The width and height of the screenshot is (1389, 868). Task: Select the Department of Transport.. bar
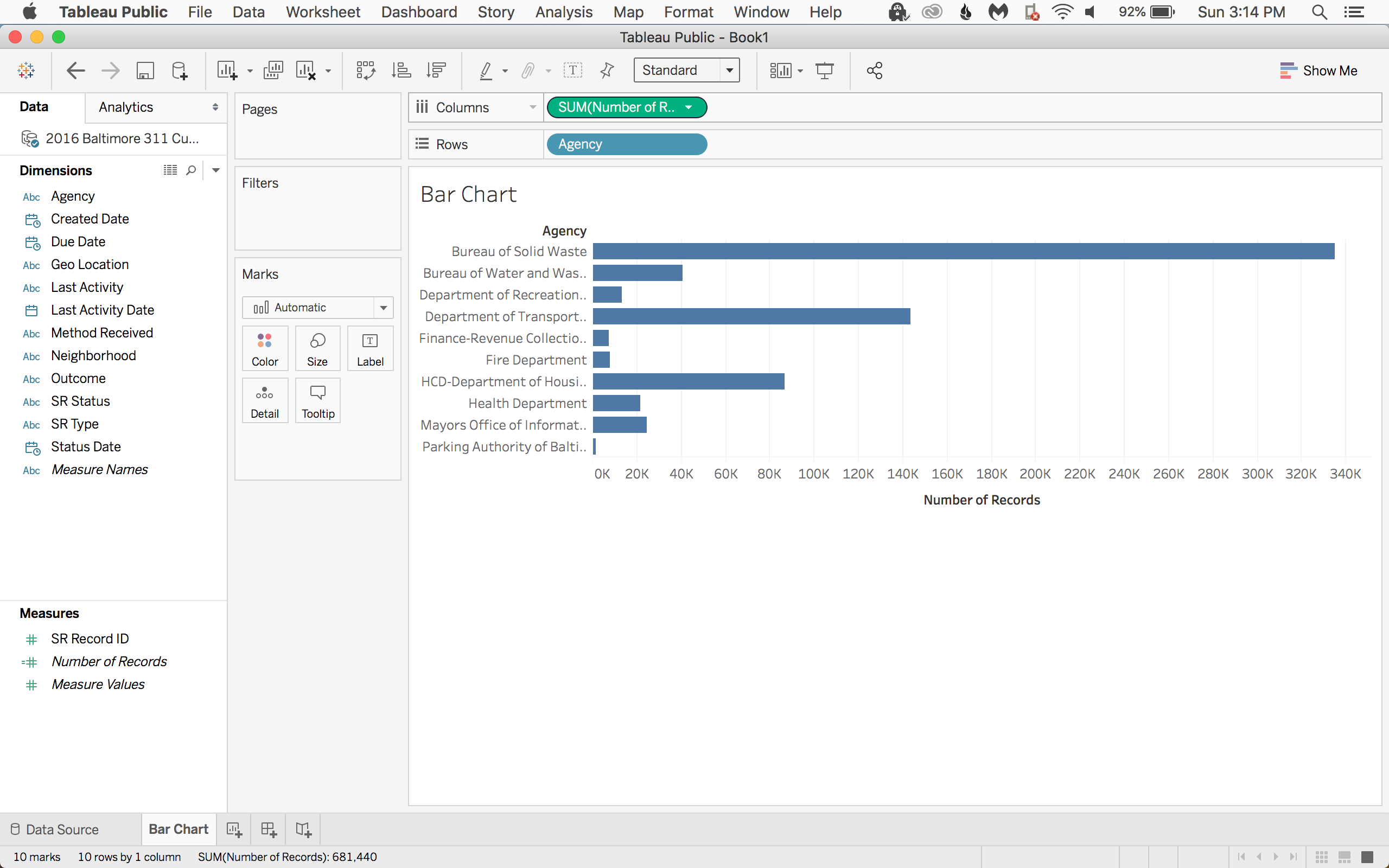752,316
